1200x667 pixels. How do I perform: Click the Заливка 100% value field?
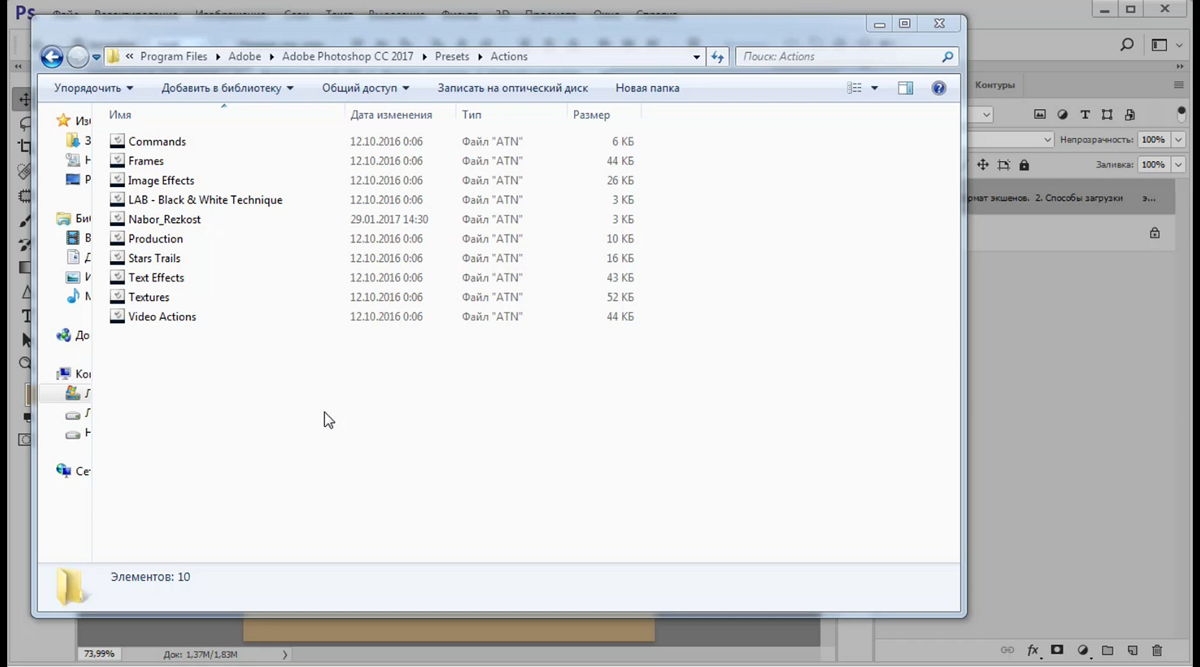click(x=1153, y=164)
